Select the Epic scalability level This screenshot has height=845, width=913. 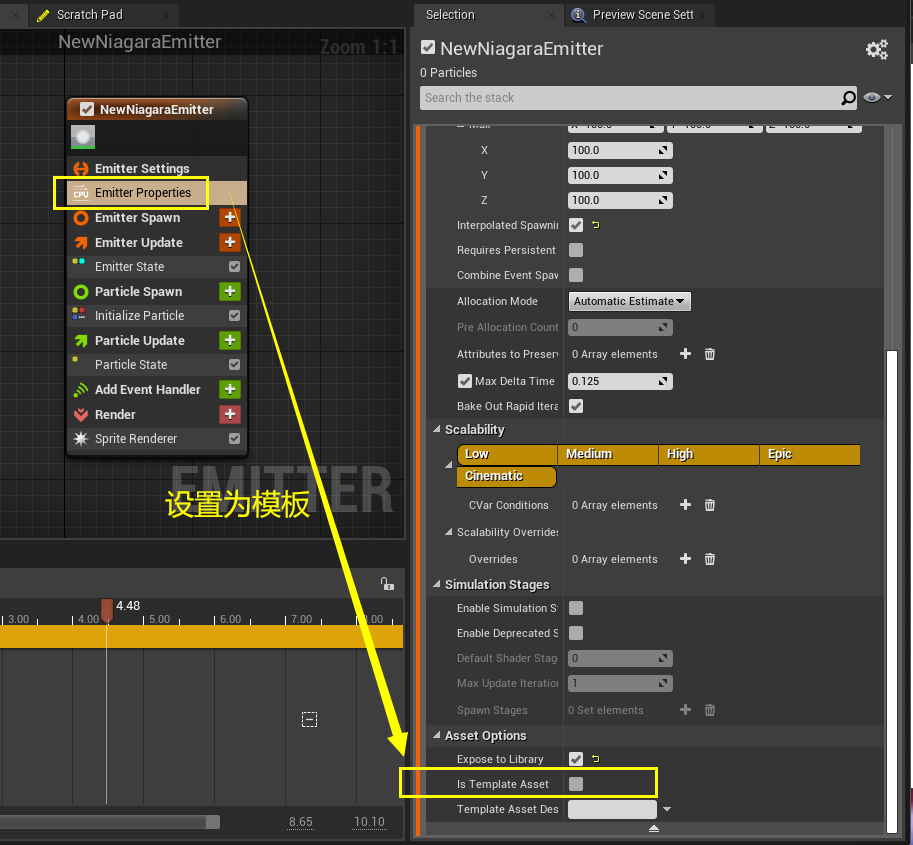click(x=810, y=454)
